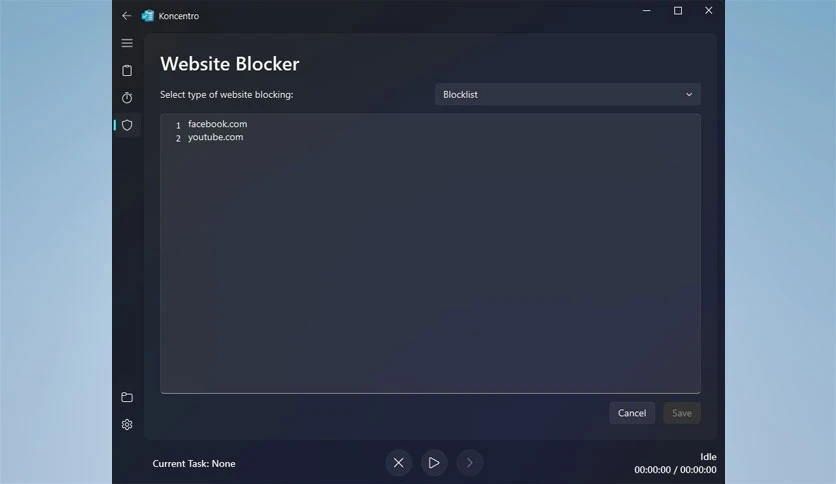Start the timer with play button
Screen dimensions: 836x484
[x=434, y=463]
